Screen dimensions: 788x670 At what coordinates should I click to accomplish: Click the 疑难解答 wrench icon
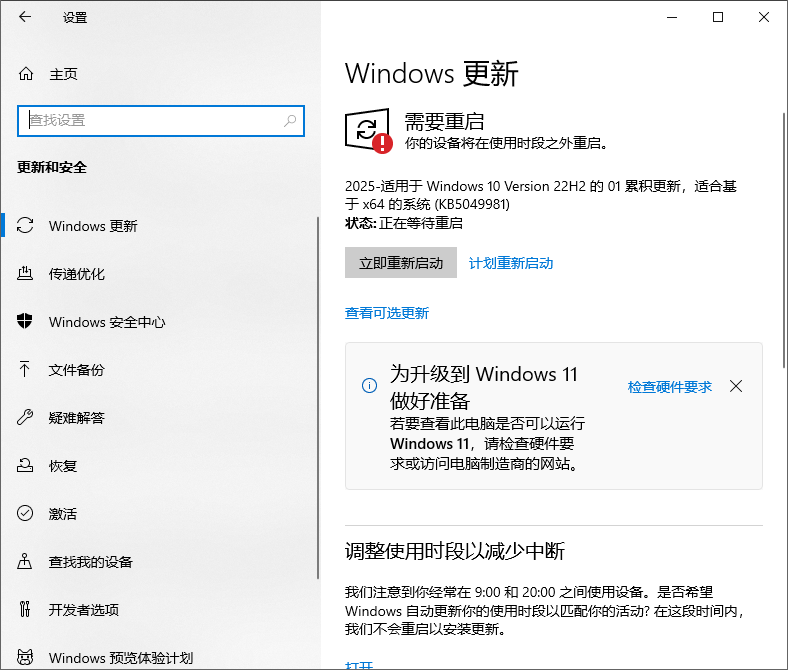point(25,417)
